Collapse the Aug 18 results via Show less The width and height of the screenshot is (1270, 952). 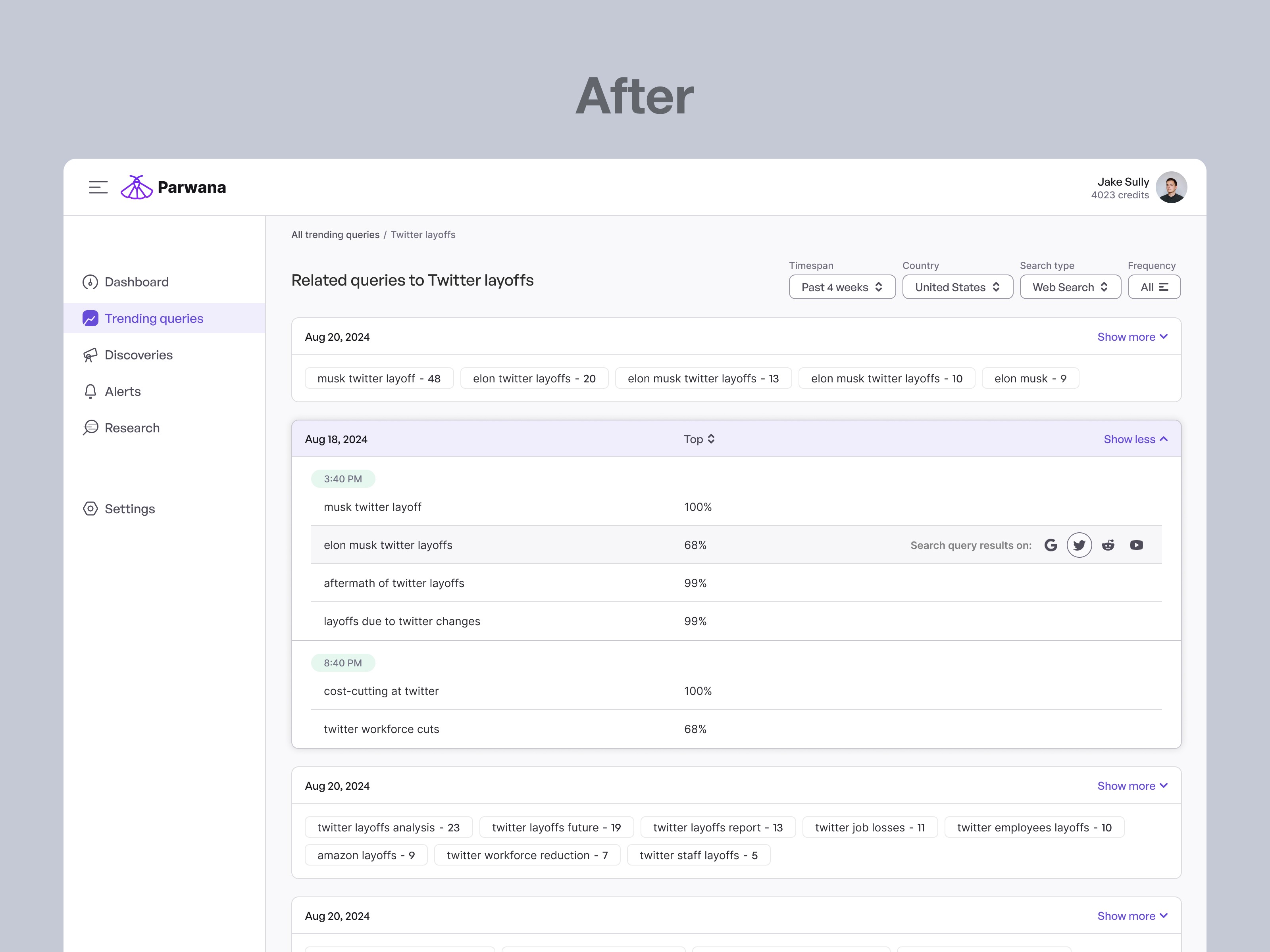point(1135,438)
